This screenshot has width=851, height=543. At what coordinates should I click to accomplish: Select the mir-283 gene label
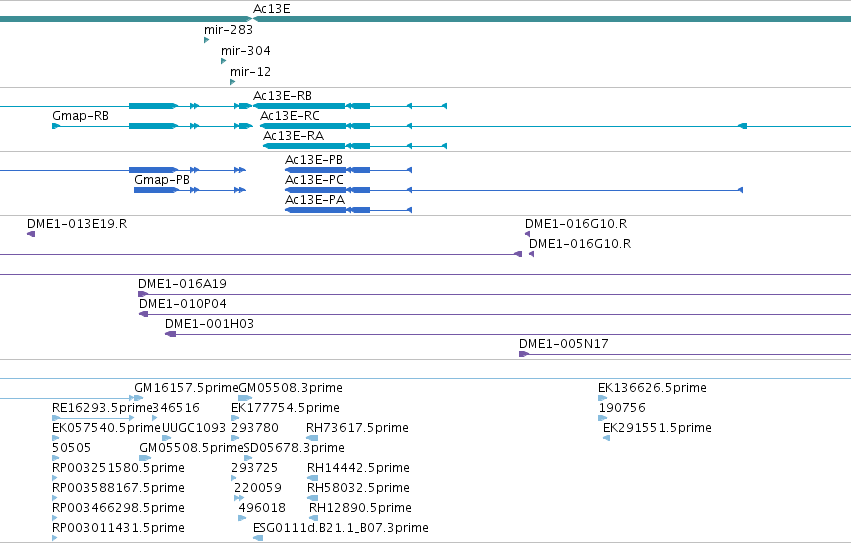click(228, 30)
